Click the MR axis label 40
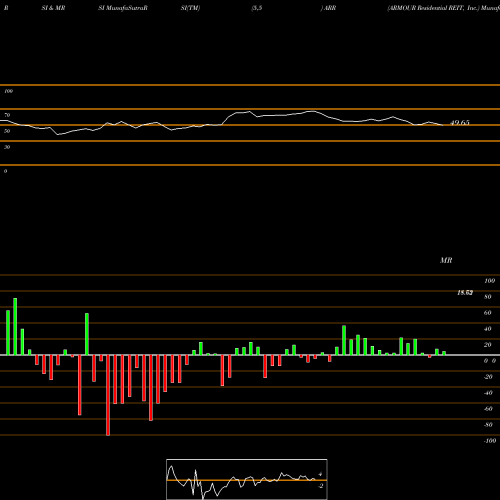 pos(488,329)
